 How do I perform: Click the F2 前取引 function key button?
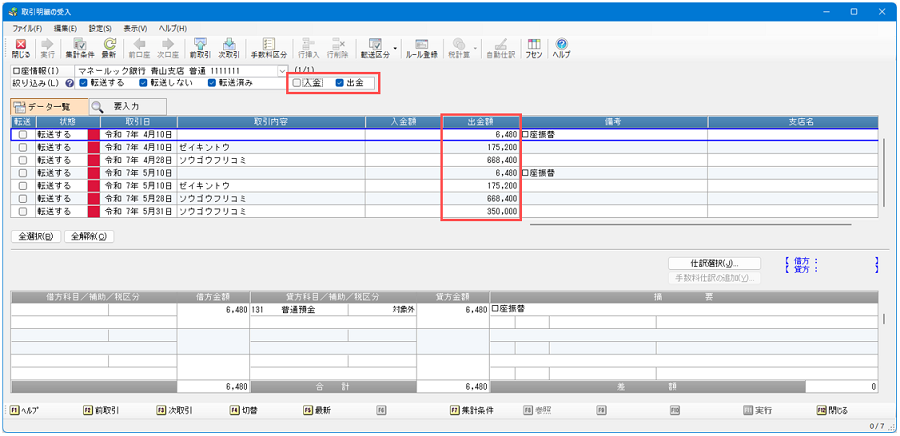tap(102, 411)
